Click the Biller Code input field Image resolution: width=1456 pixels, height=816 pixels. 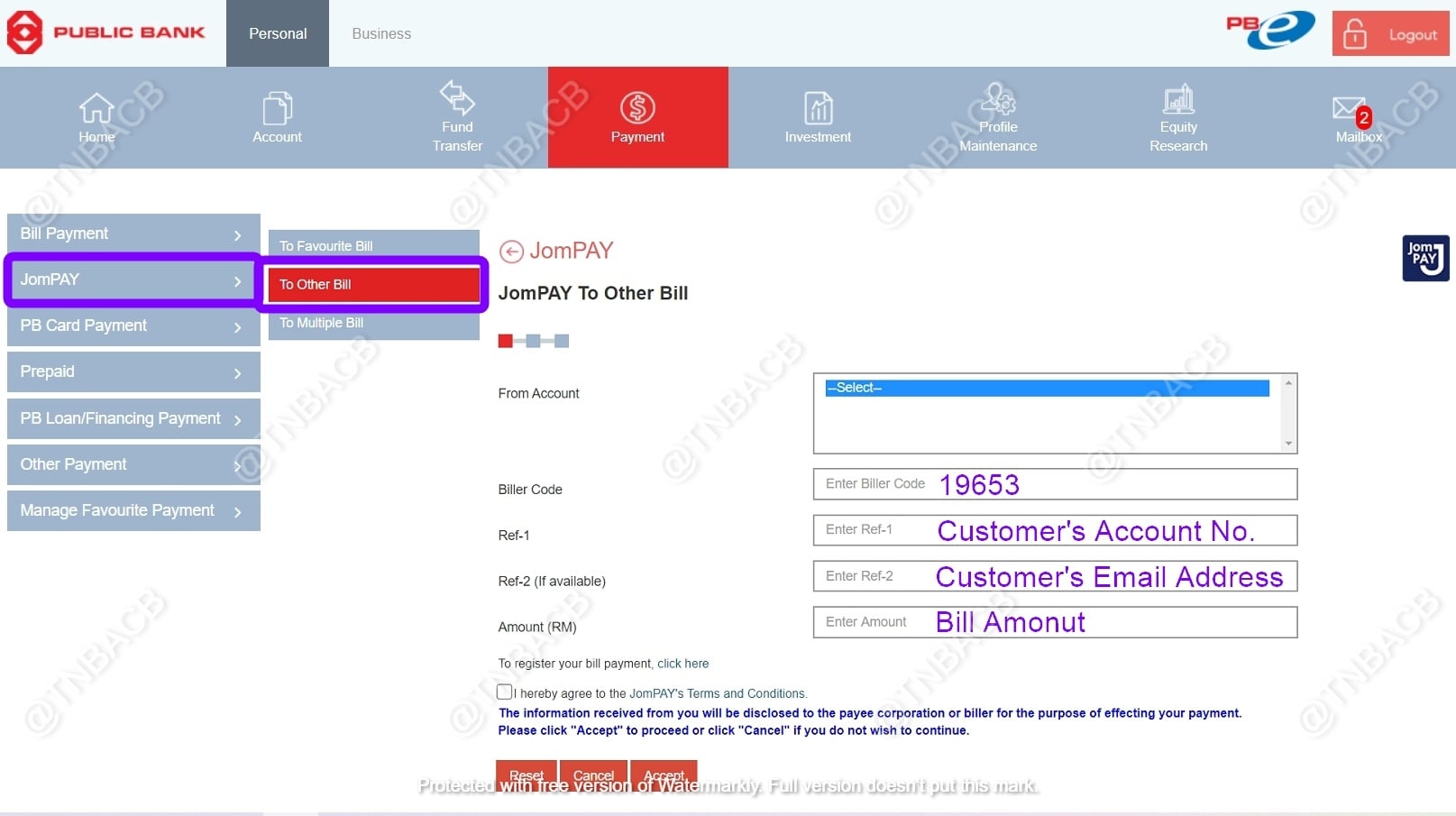[1055, 484]
